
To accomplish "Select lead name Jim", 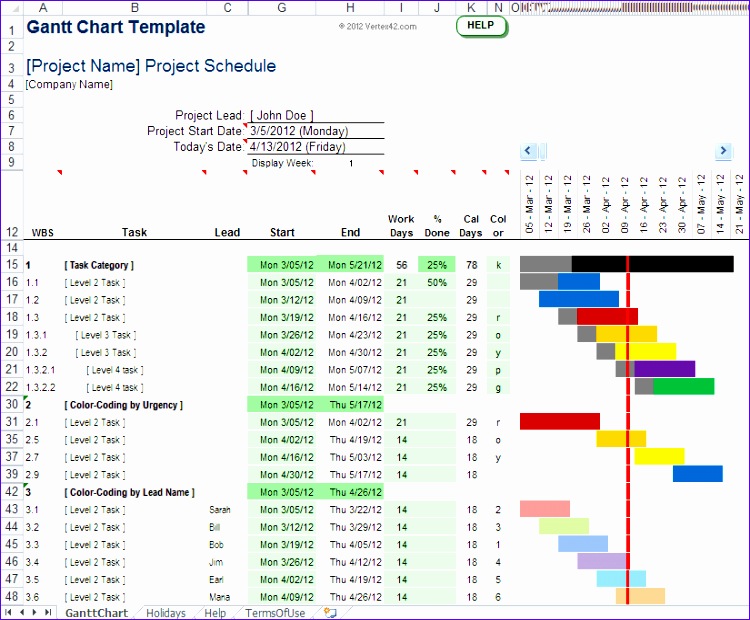I will pos(216,563).
